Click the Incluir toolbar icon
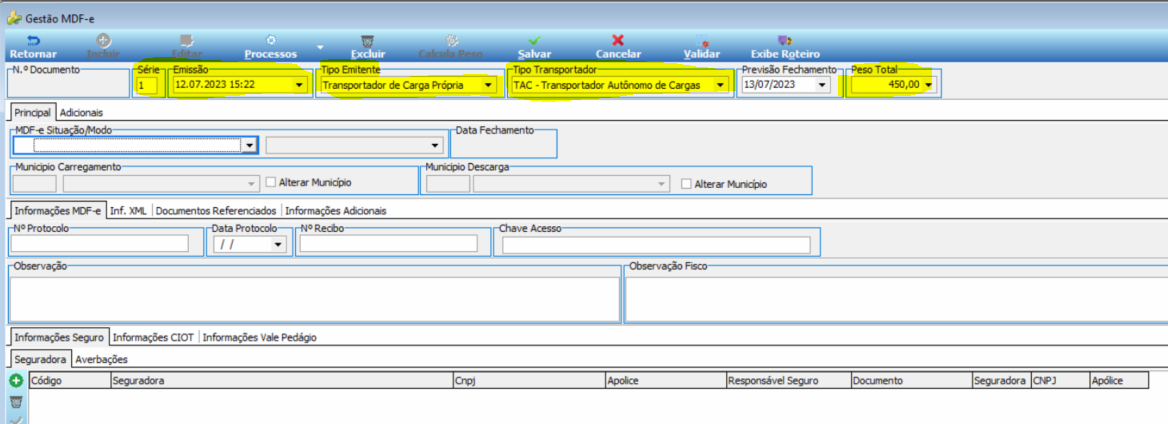The image size is (1168, 424). [104, 40]
